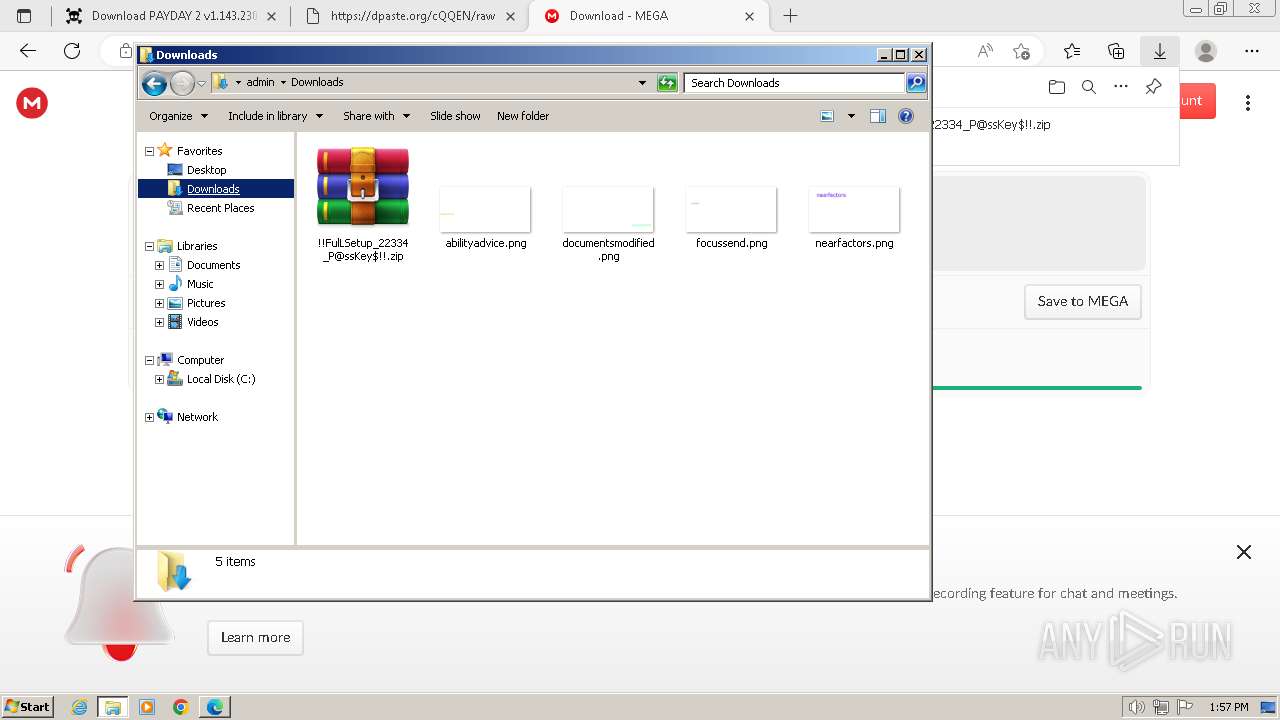Create a New folder
This screenshot has width=1280, height=720.
tap(523, 116)
